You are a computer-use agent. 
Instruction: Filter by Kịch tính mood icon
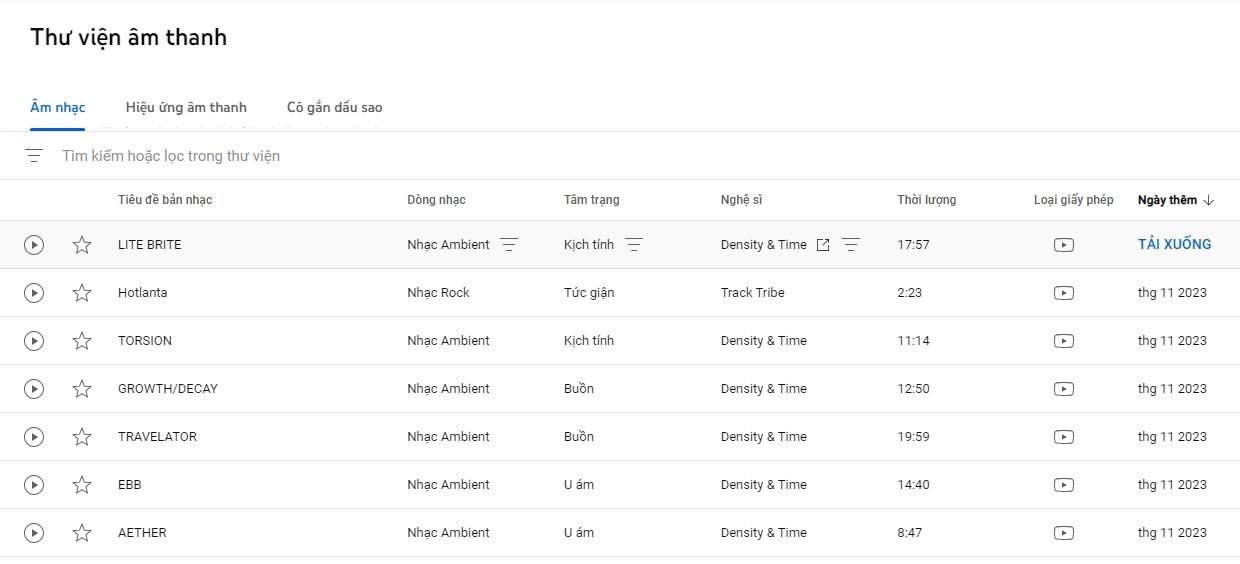point(634,245)
